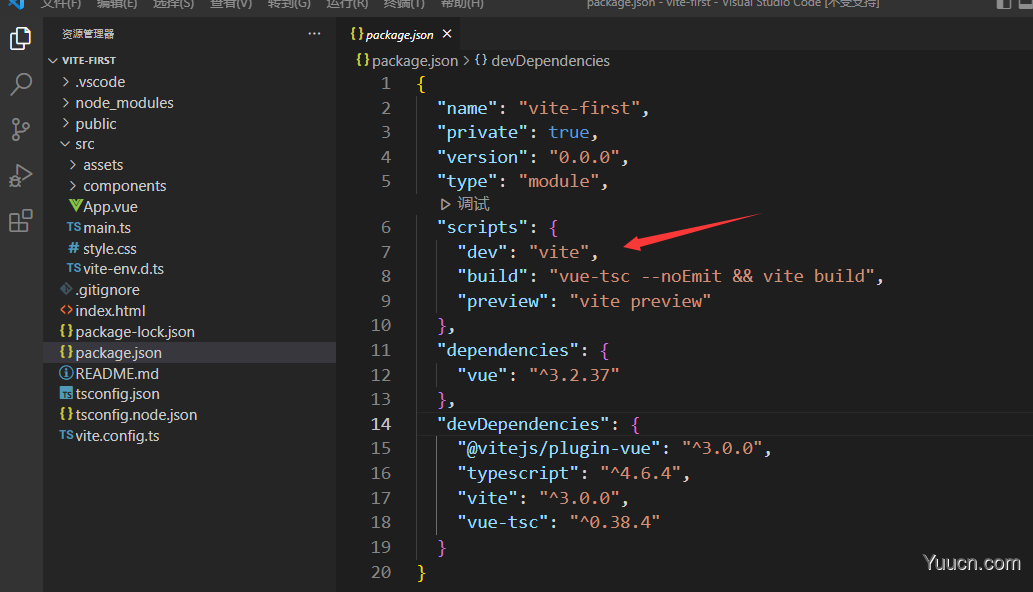Open the Explorer view in activity bar

pyautogui.click(x=20, y=39)
